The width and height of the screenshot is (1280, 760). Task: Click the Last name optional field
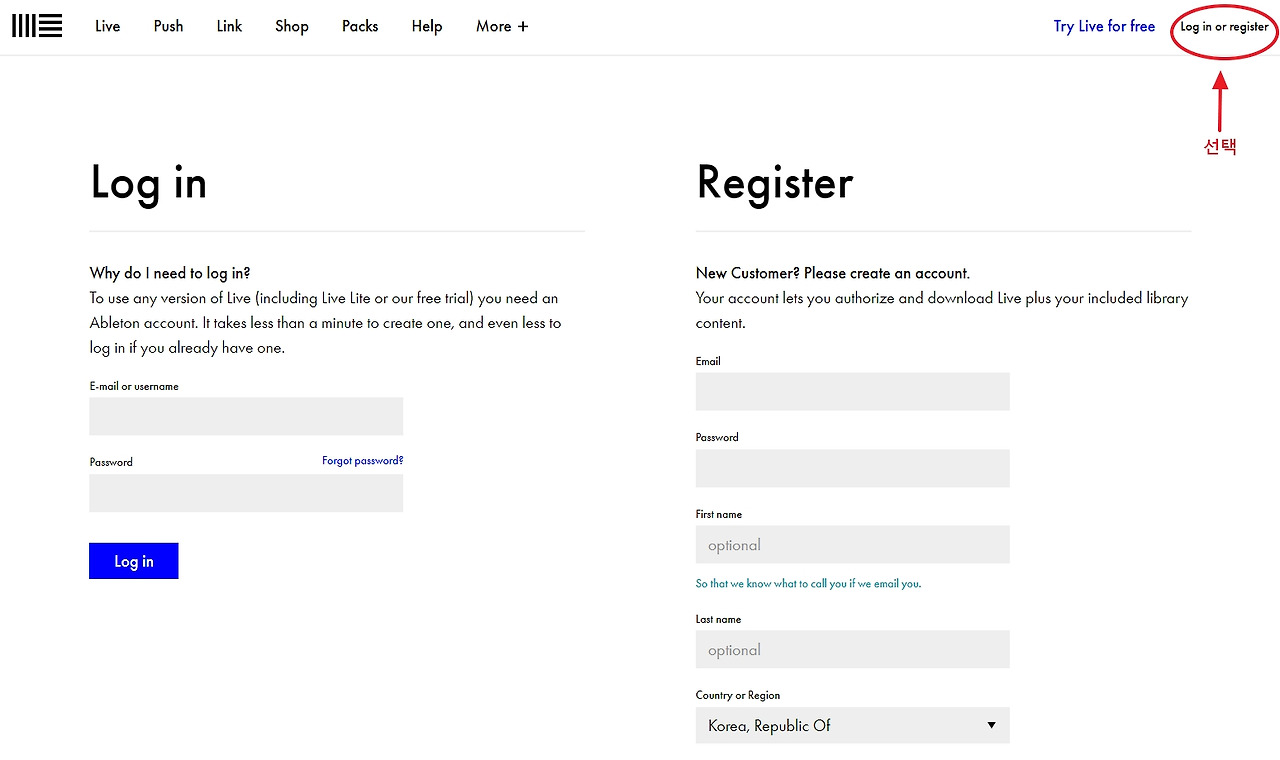pyautogui.click(x=852, y=649)
